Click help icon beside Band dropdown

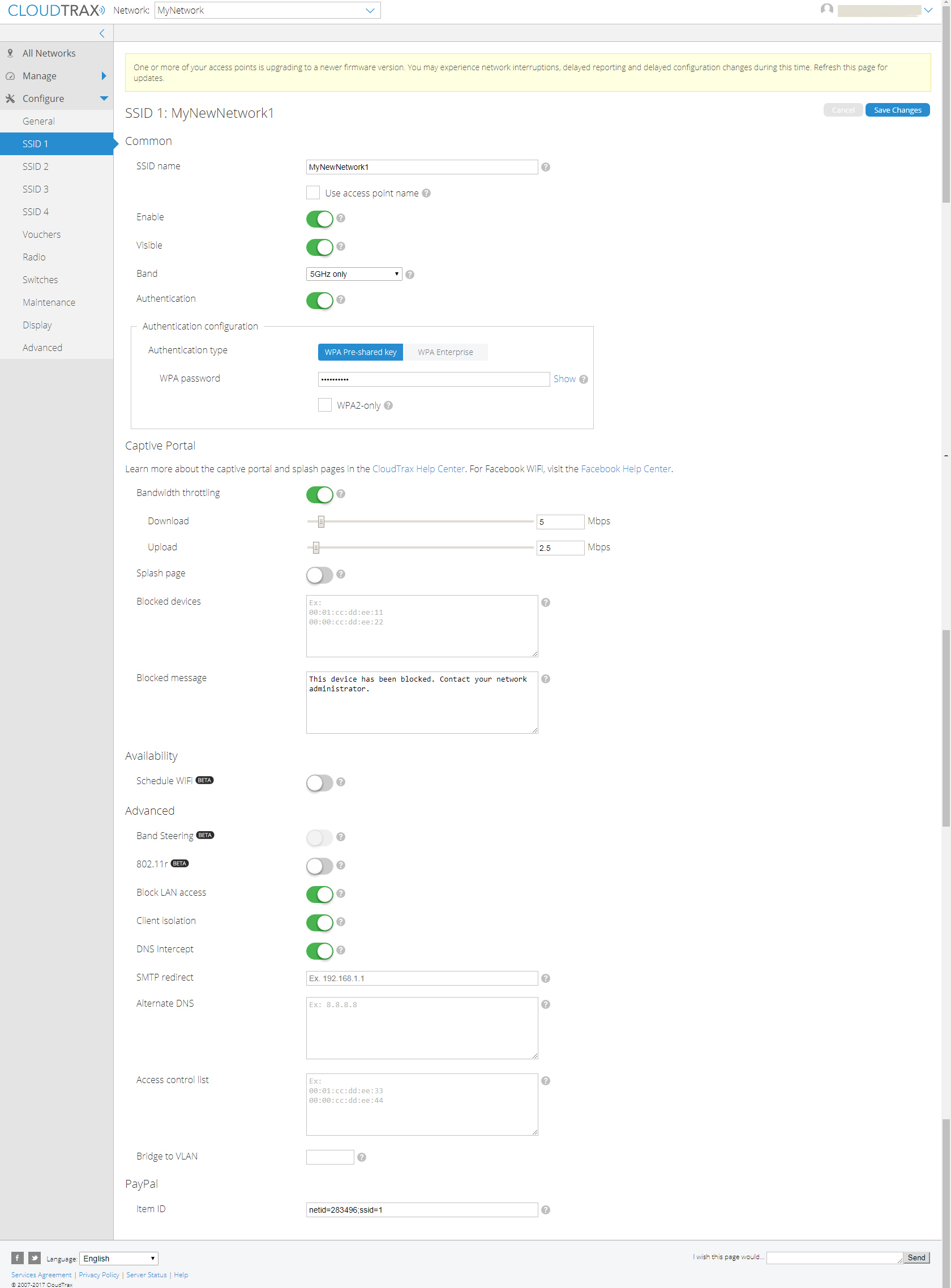coord(409,275)
